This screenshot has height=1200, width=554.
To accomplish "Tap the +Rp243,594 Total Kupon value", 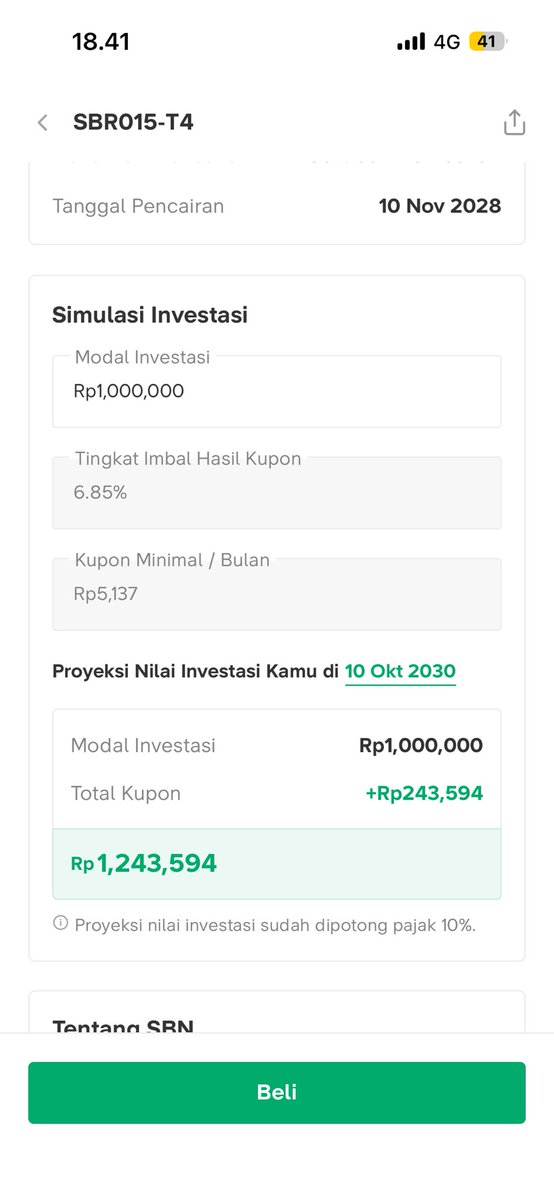I will (424, 793).
